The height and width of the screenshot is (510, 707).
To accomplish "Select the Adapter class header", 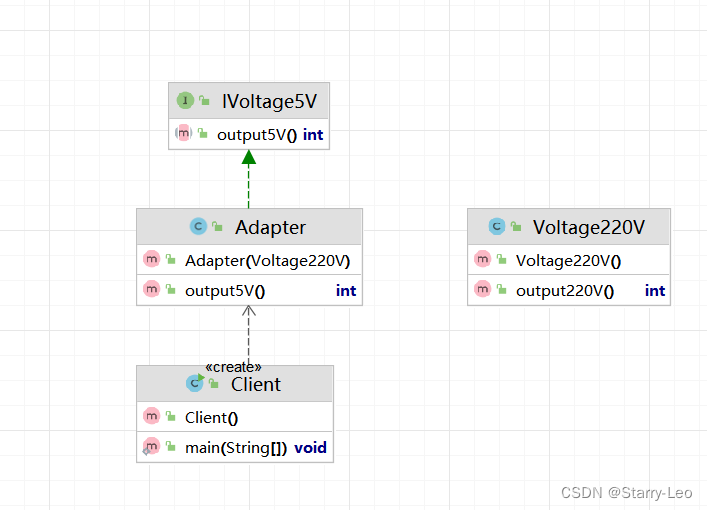I will click(249, 227).
